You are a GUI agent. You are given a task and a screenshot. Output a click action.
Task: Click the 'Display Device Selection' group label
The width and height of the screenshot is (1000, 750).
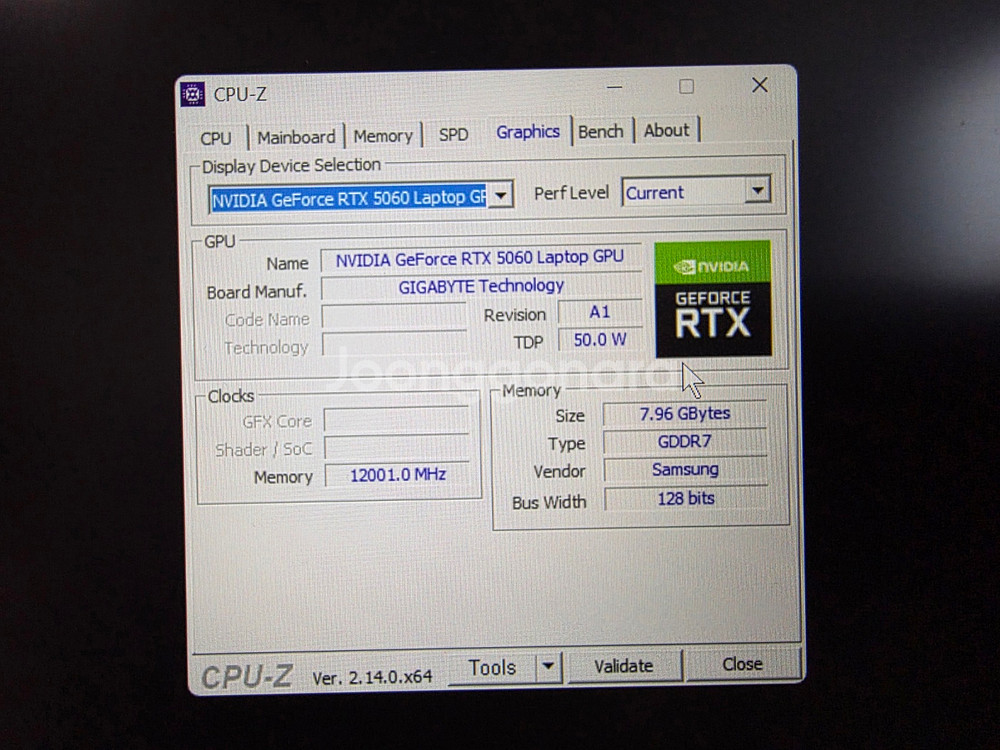[x=291, y=166]
